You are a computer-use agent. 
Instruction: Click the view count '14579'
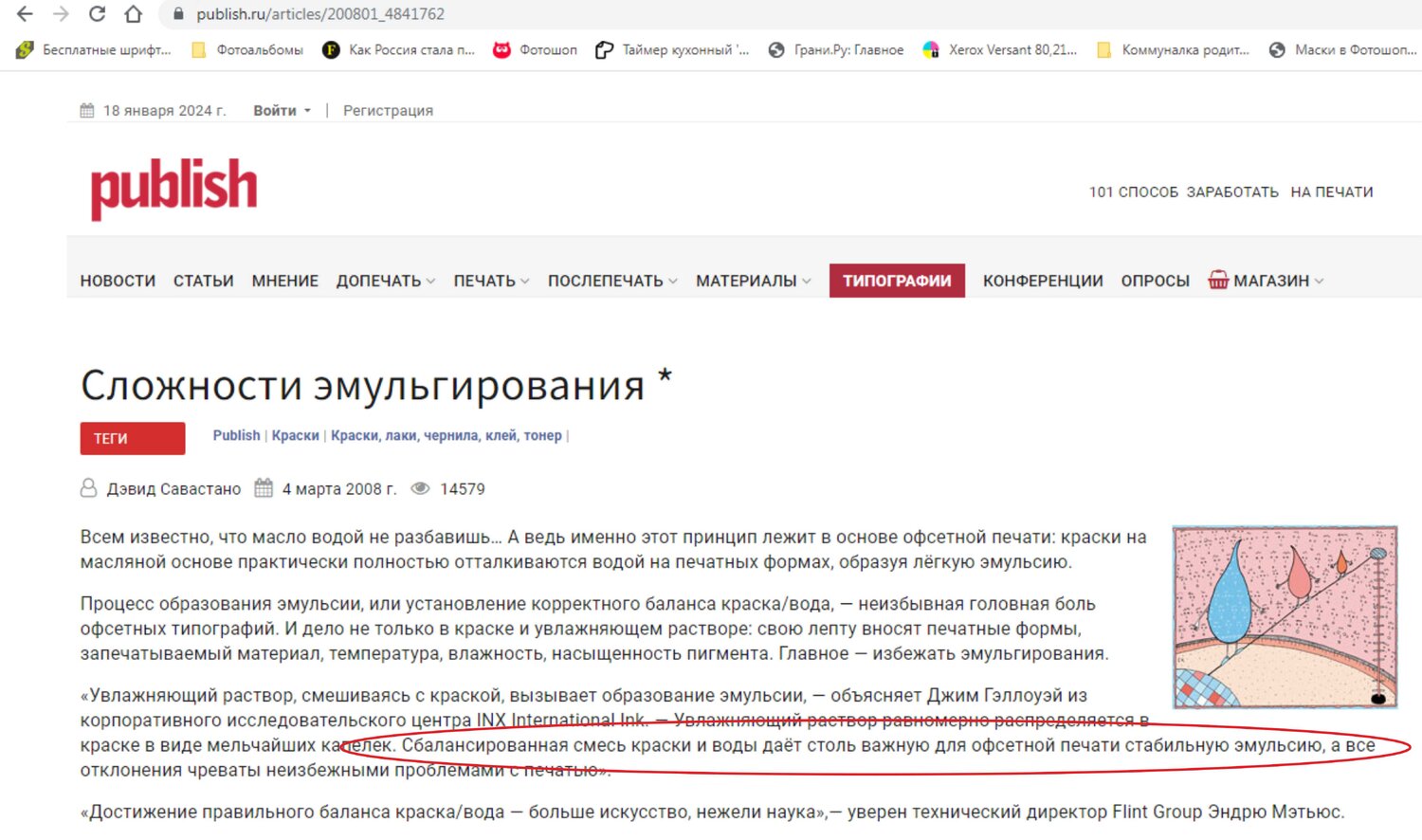pos(463,489)
